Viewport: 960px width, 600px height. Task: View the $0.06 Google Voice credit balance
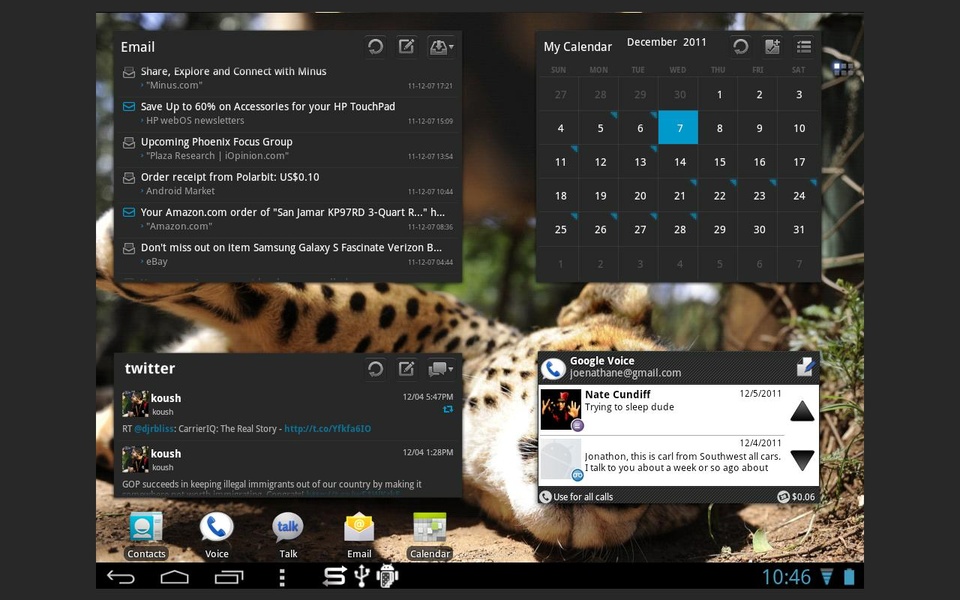click(x=796, y=497)
